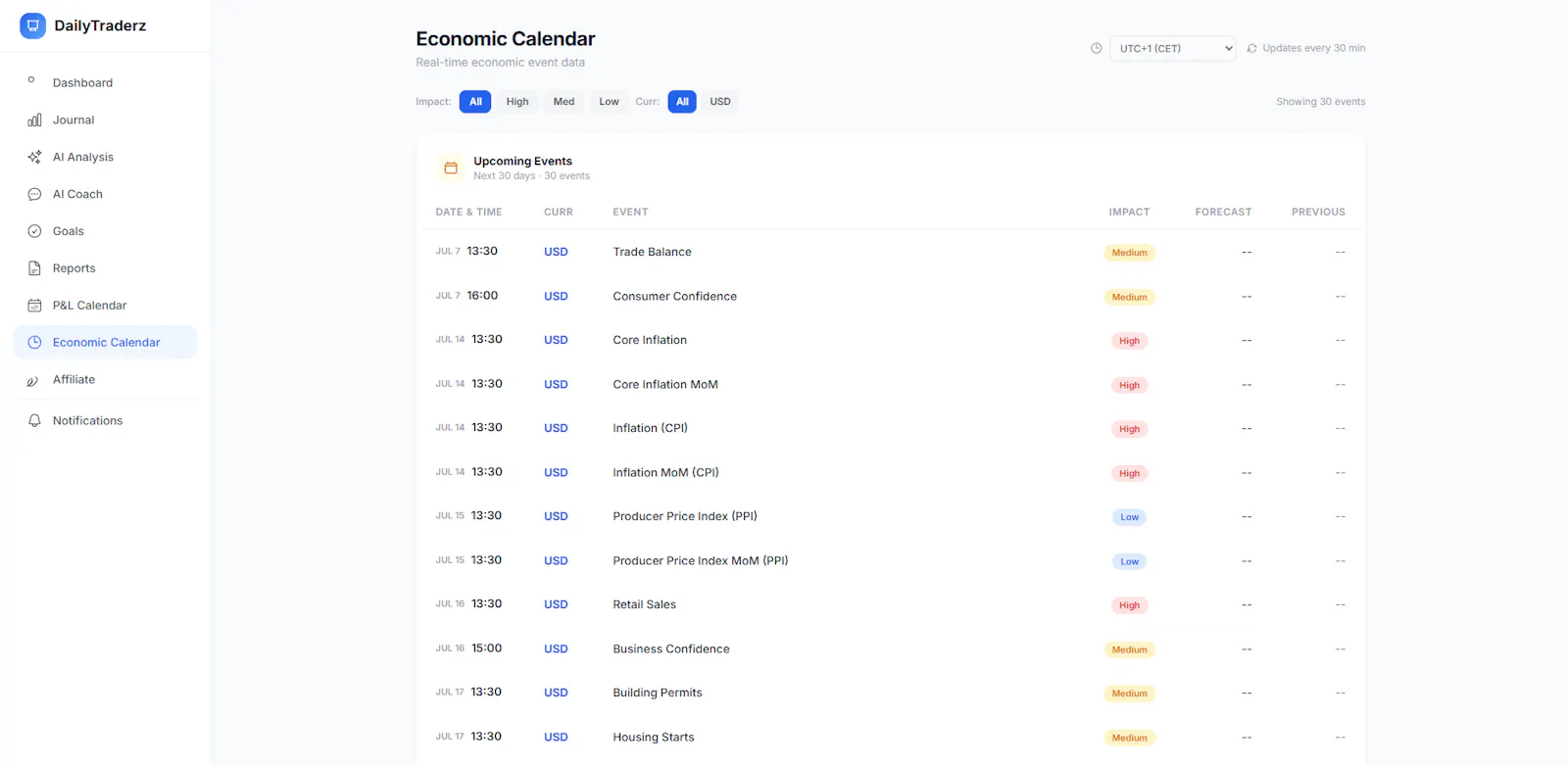Go to the Journal section

click(105, 120)
